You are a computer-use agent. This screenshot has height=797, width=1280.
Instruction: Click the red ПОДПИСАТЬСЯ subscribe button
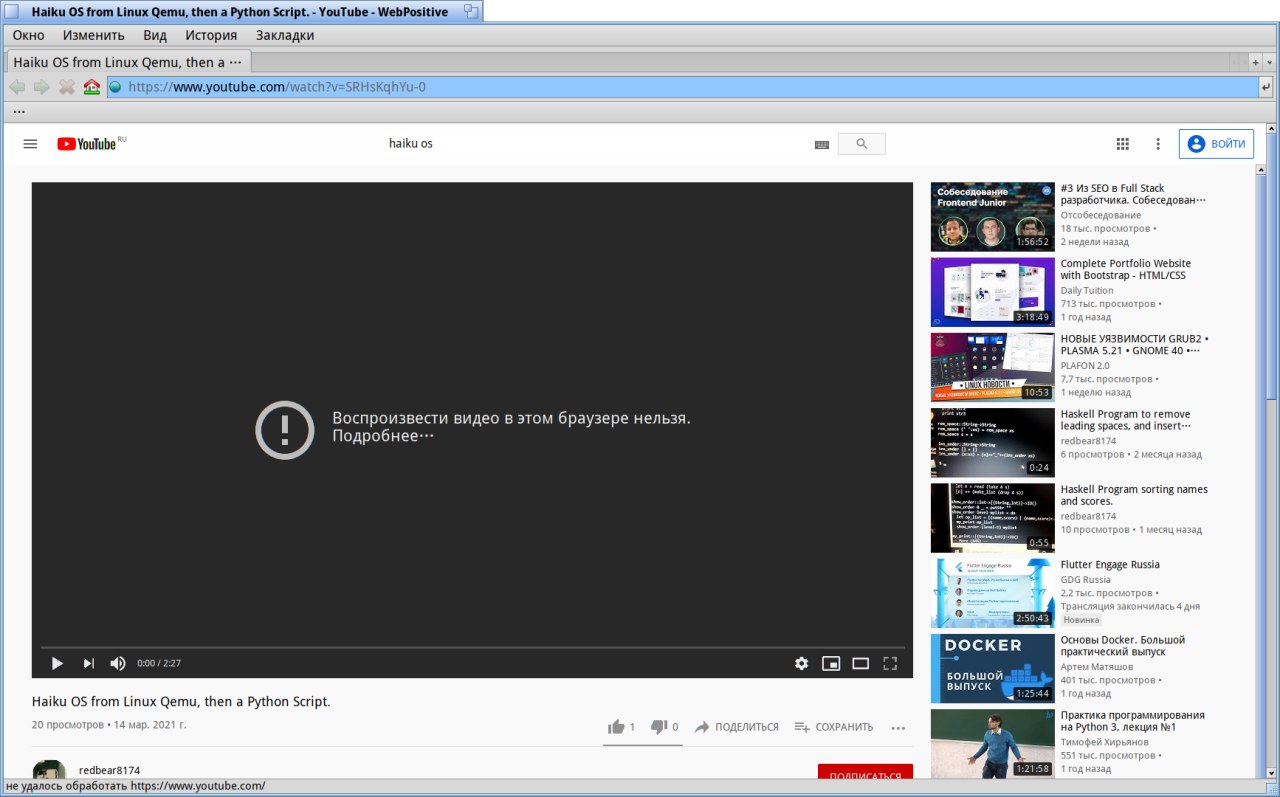tap(865, 772)
